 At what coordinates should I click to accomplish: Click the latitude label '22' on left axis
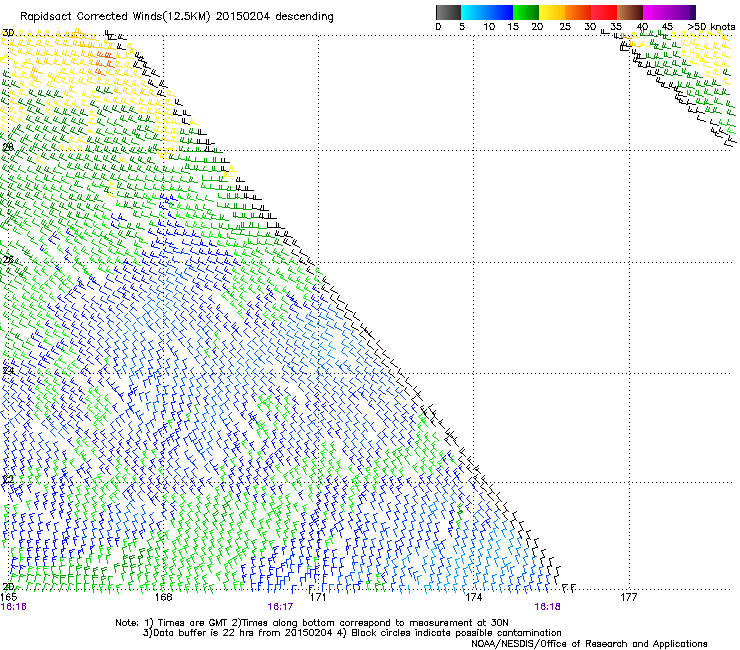coord(8,480)
